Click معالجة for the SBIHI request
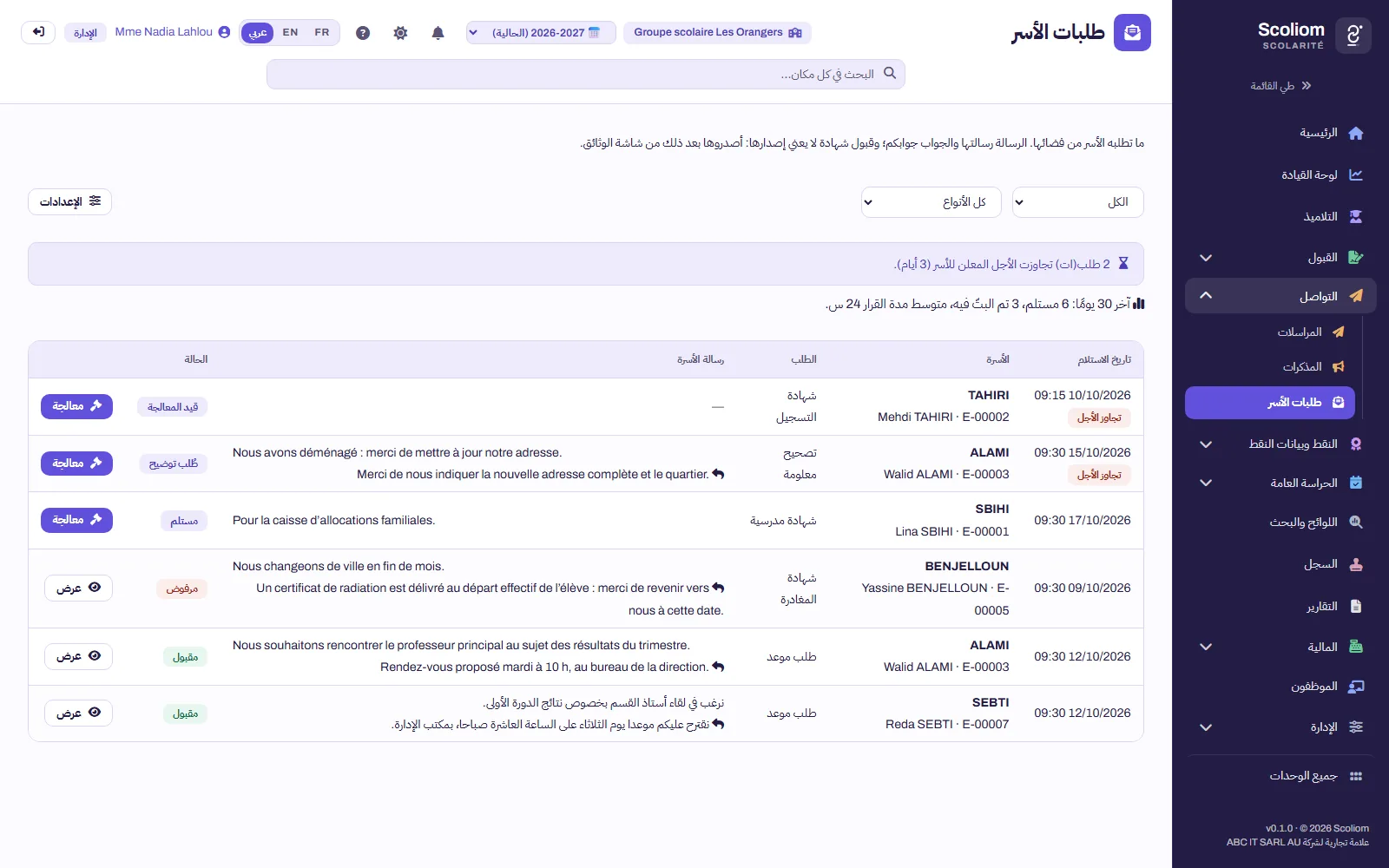Image resolution: width=1389 pixels, height=868 pixels. pos(76,520)
